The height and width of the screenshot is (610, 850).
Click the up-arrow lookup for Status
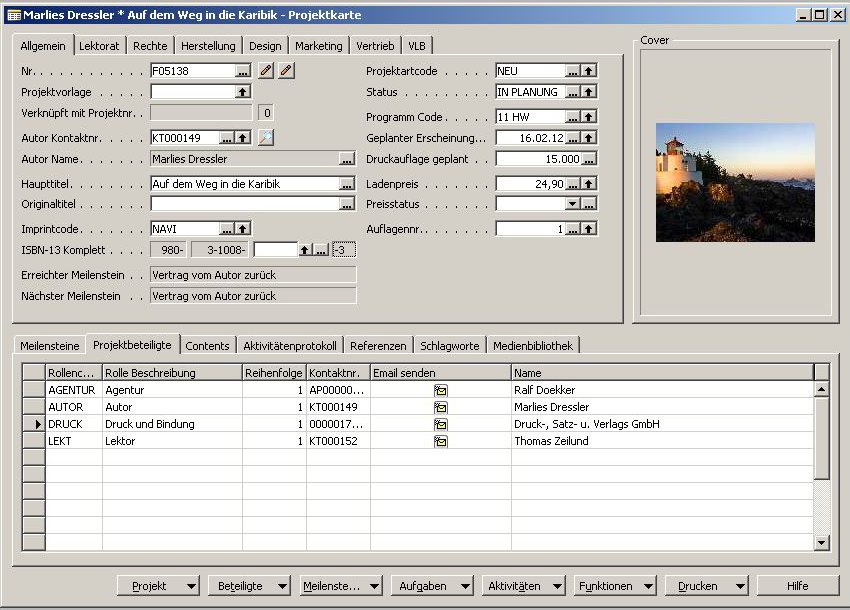(589, 92)
